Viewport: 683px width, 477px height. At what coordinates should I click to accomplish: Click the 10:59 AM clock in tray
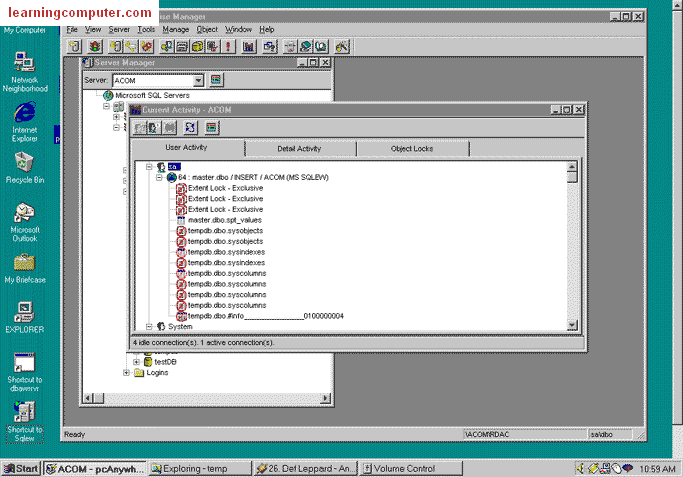657,469
